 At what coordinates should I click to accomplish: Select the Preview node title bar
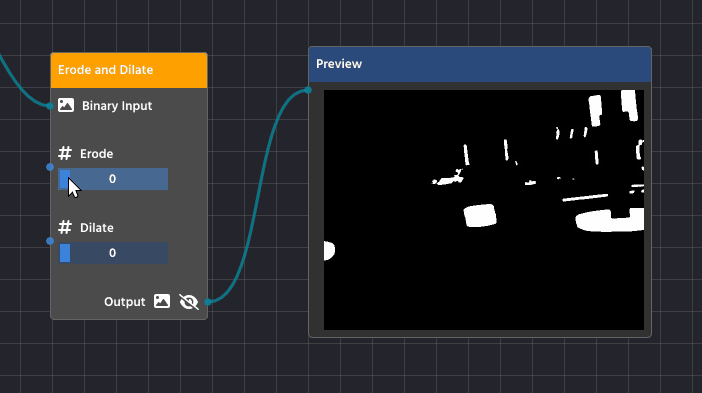(480, 64)
